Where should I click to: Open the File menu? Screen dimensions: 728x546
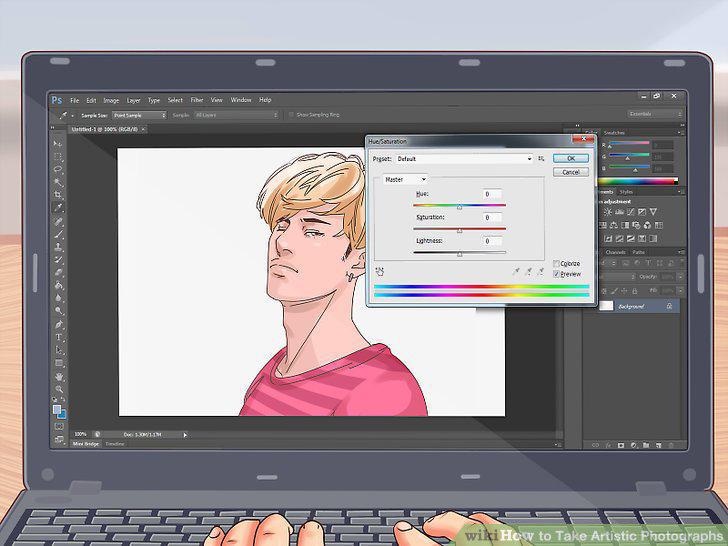pyautogui.click(x=74, y=100)
